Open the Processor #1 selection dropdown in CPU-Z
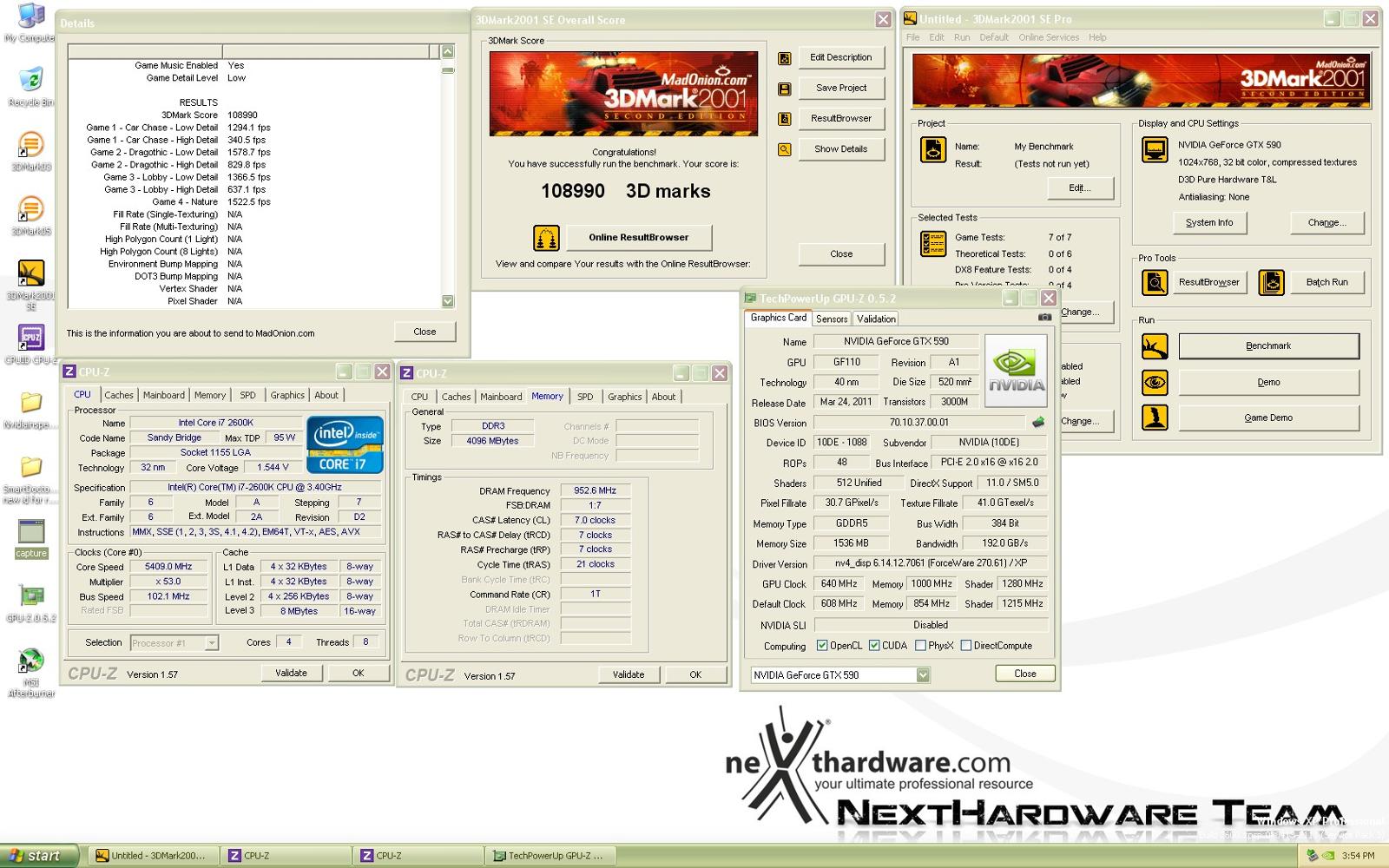This screenshot has width=1389, height=868. point(211,643)
